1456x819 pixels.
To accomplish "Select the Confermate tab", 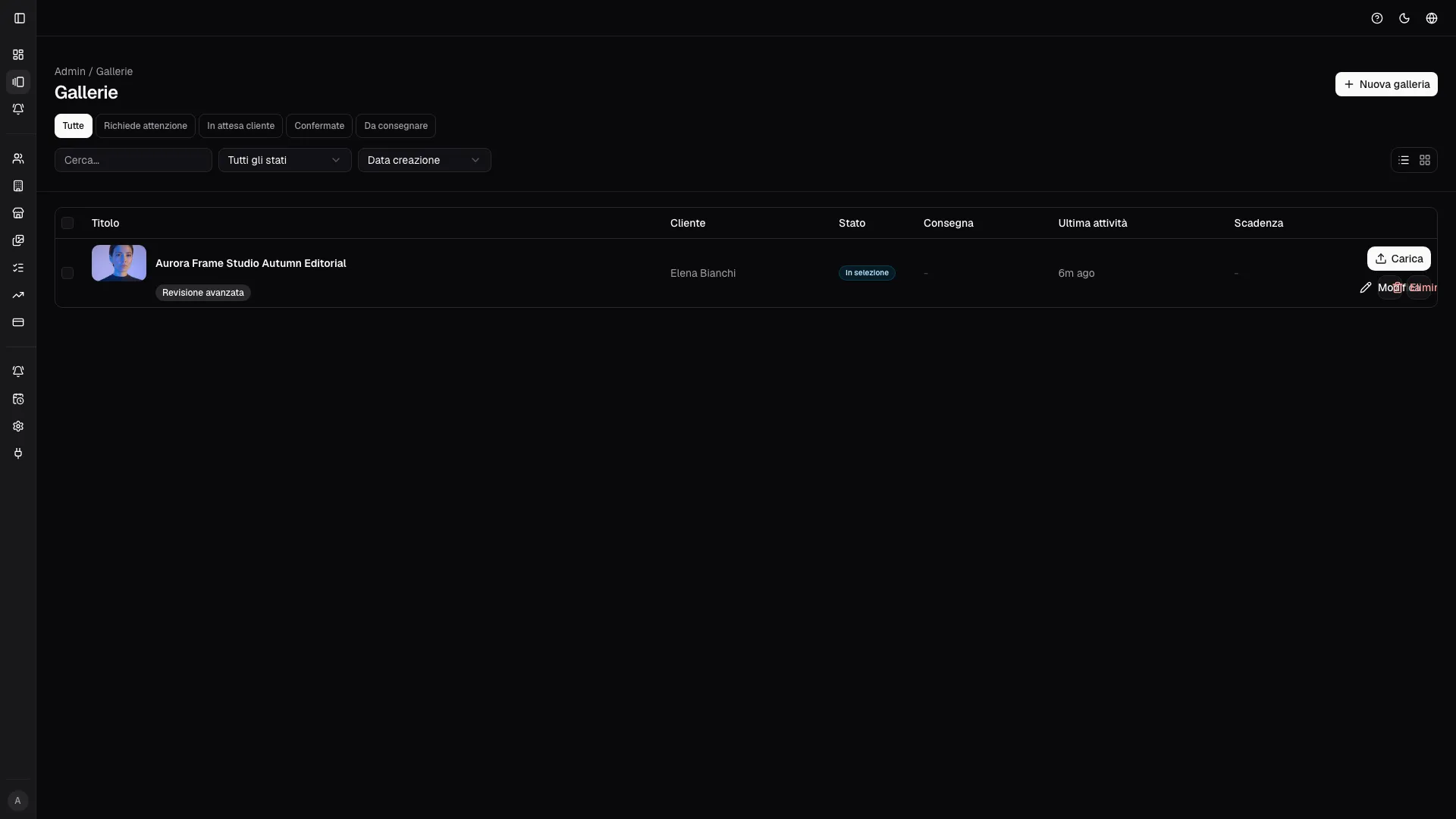I will point(319,126).
